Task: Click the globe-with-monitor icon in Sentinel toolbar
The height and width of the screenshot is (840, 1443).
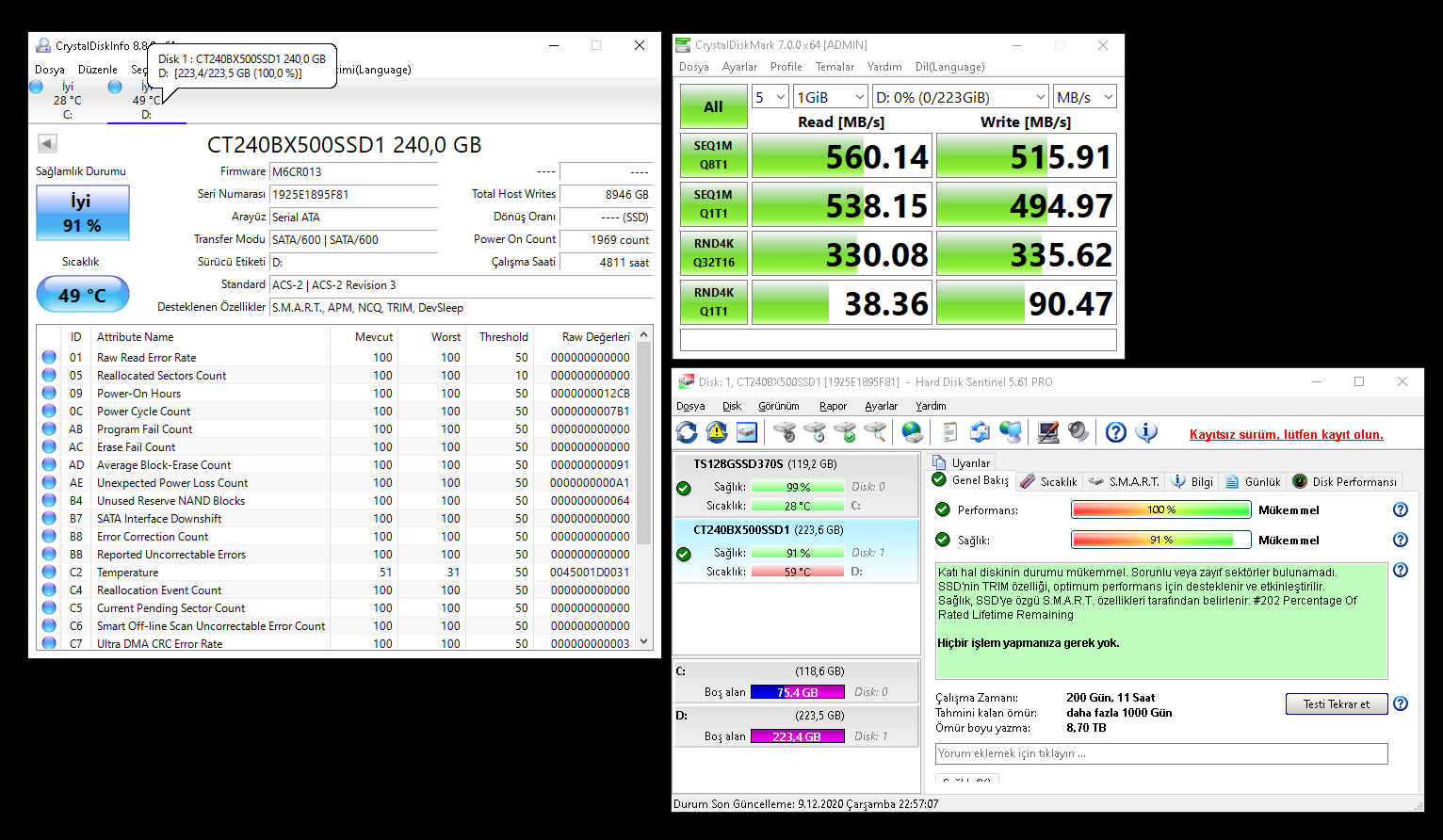Action: coord(1011,432)
